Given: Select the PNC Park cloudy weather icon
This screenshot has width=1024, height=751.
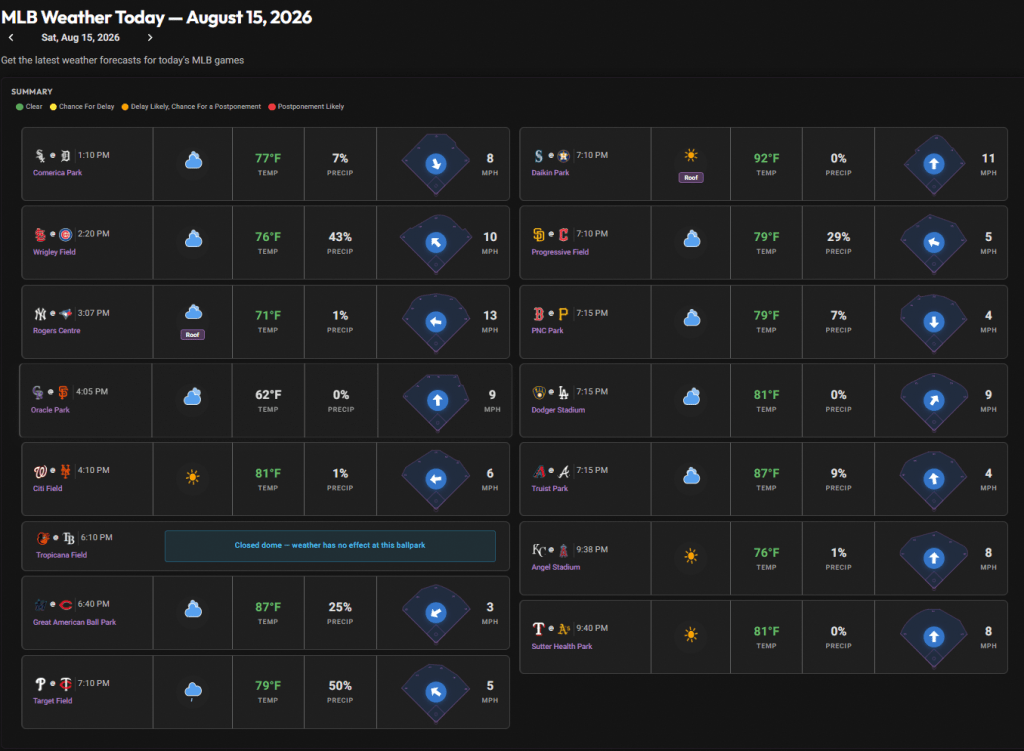Looking at the screenshot, I should (692, 319).
